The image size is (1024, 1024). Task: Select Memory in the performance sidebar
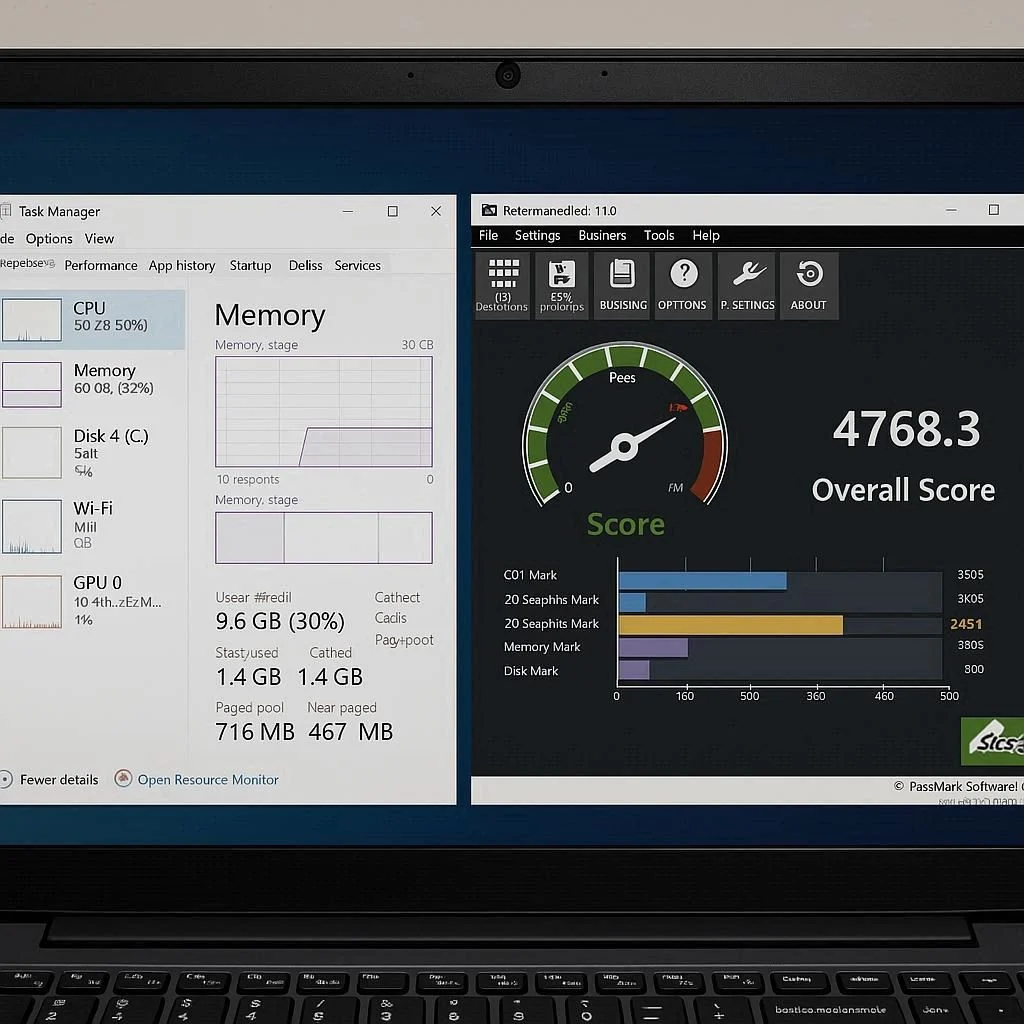click(92, 381)
